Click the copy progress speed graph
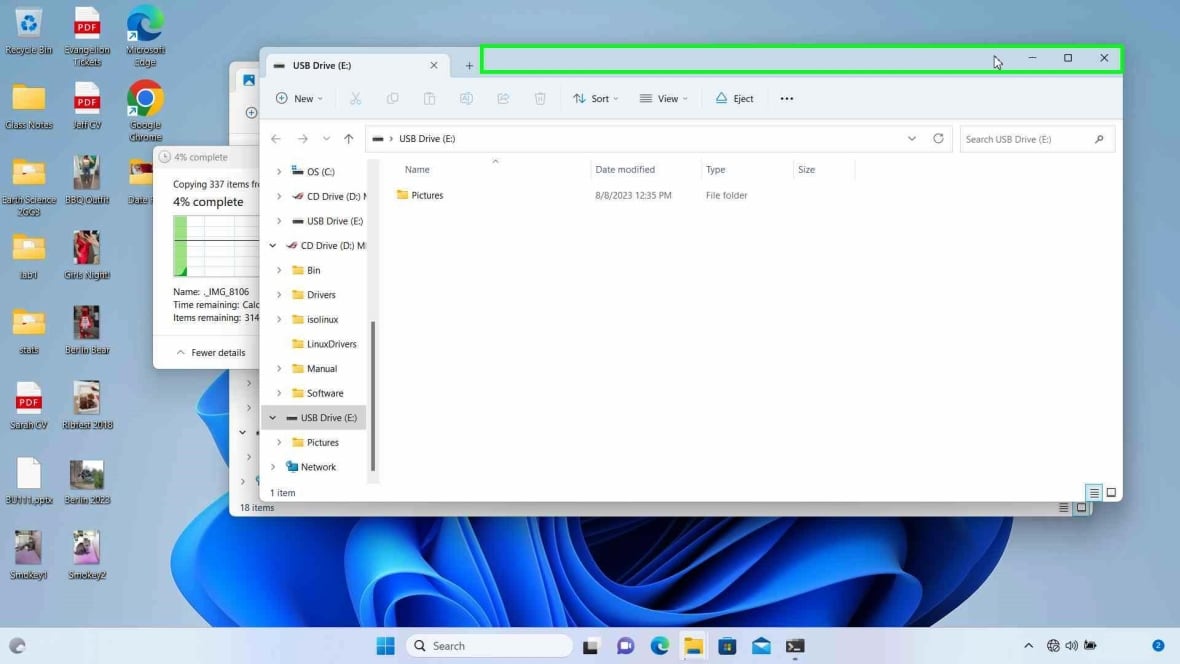This screenshot has width=1180, height=664. (216, 246)
